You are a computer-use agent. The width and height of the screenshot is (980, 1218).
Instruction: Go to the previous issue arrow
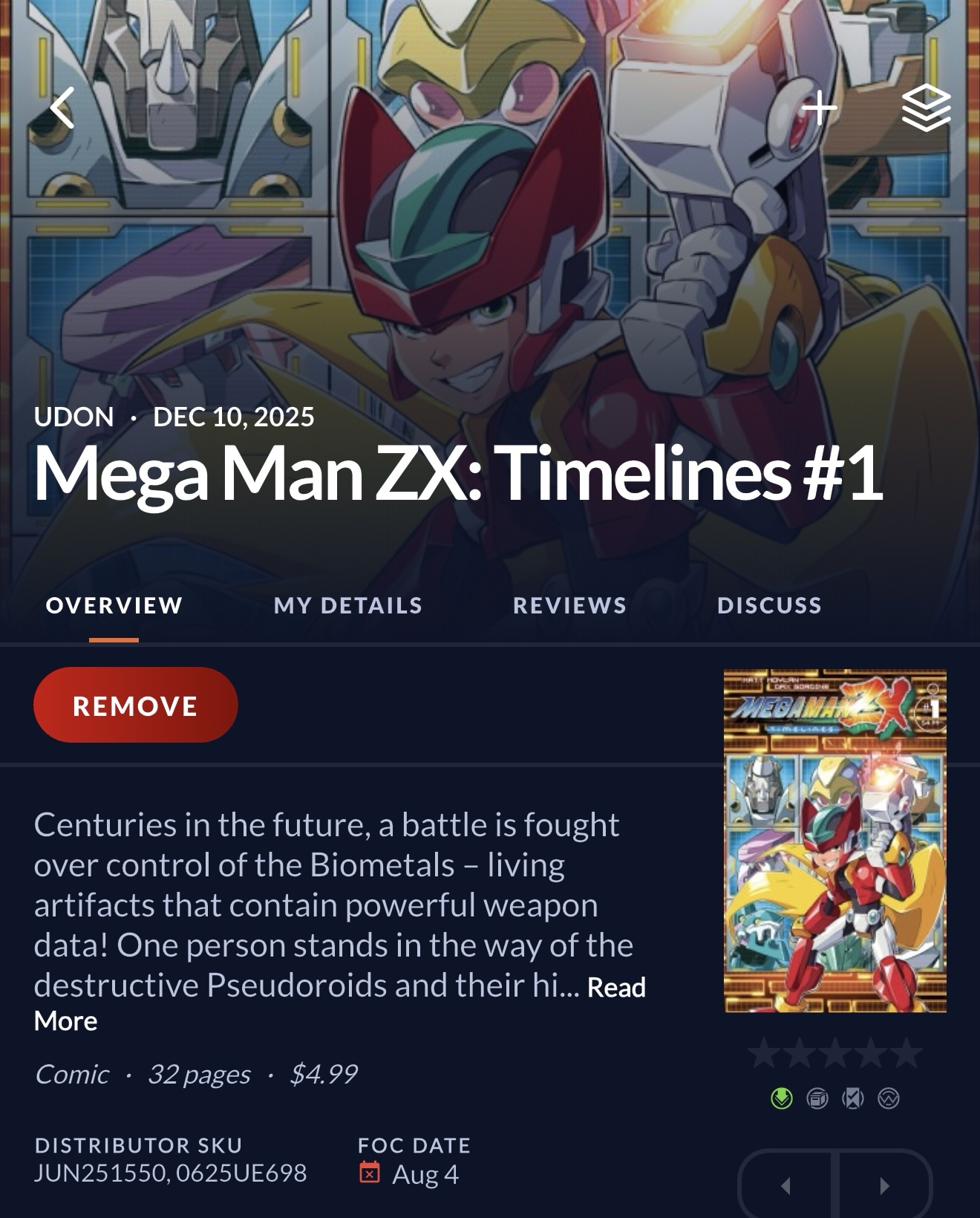pyautogui.click(x=787, y=1186)
